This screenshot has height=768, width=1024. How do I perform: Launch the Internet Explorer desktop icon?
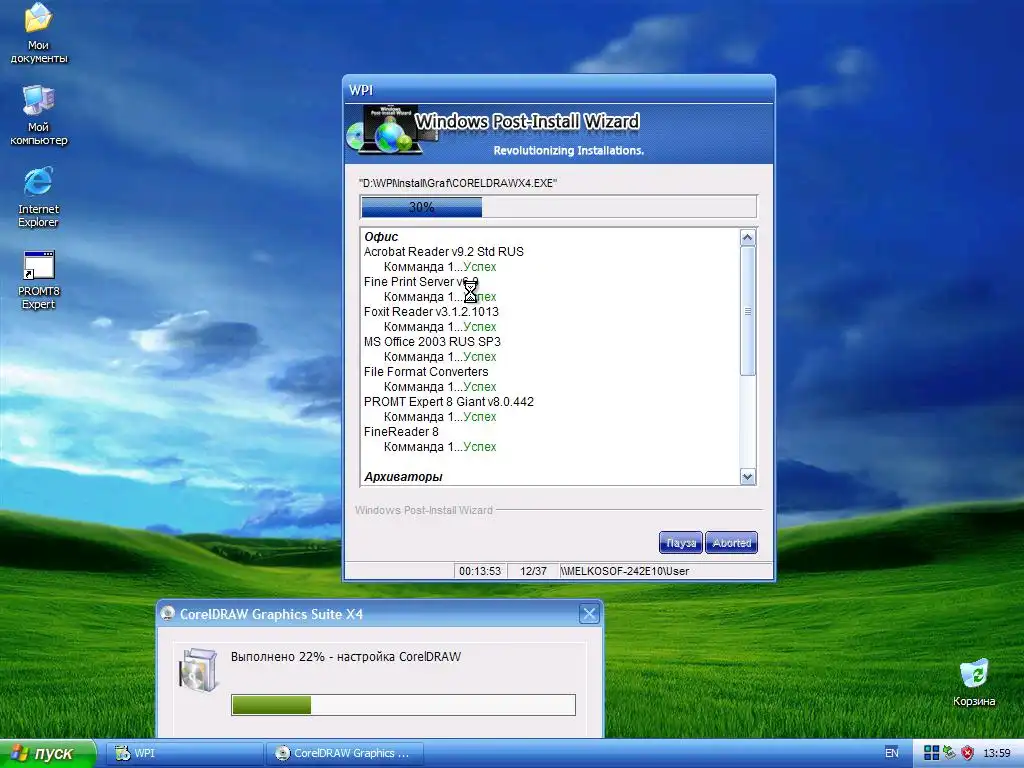click(39, 197)
